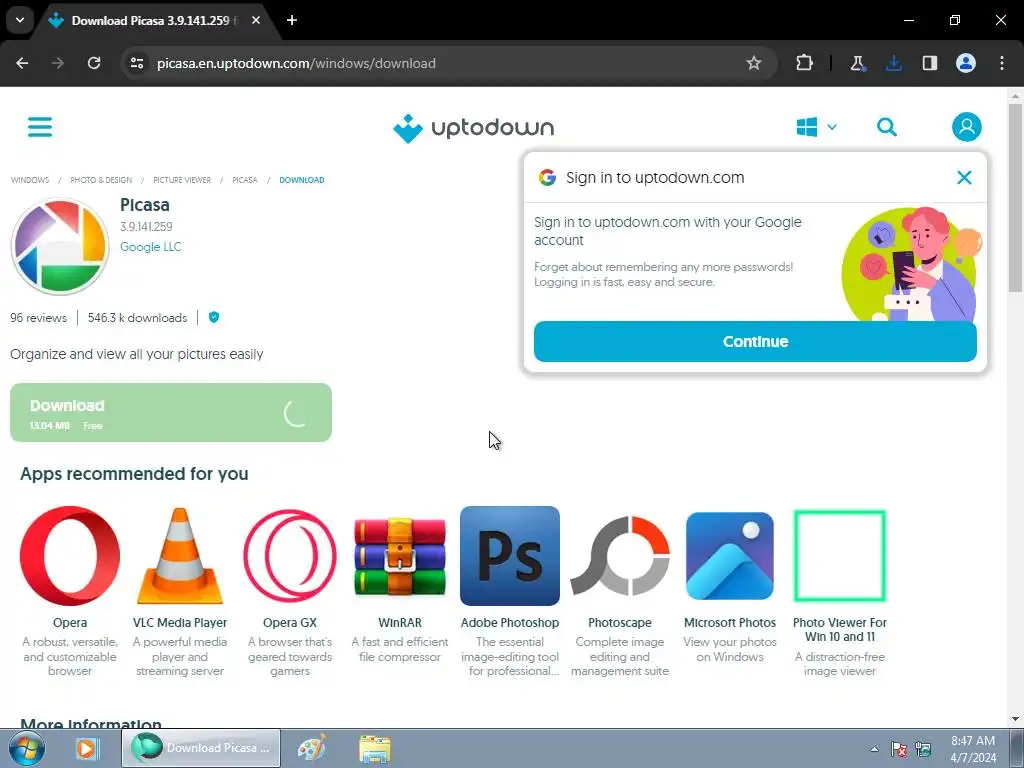Open the Paint taskbar icon

[x=312, y=748]
